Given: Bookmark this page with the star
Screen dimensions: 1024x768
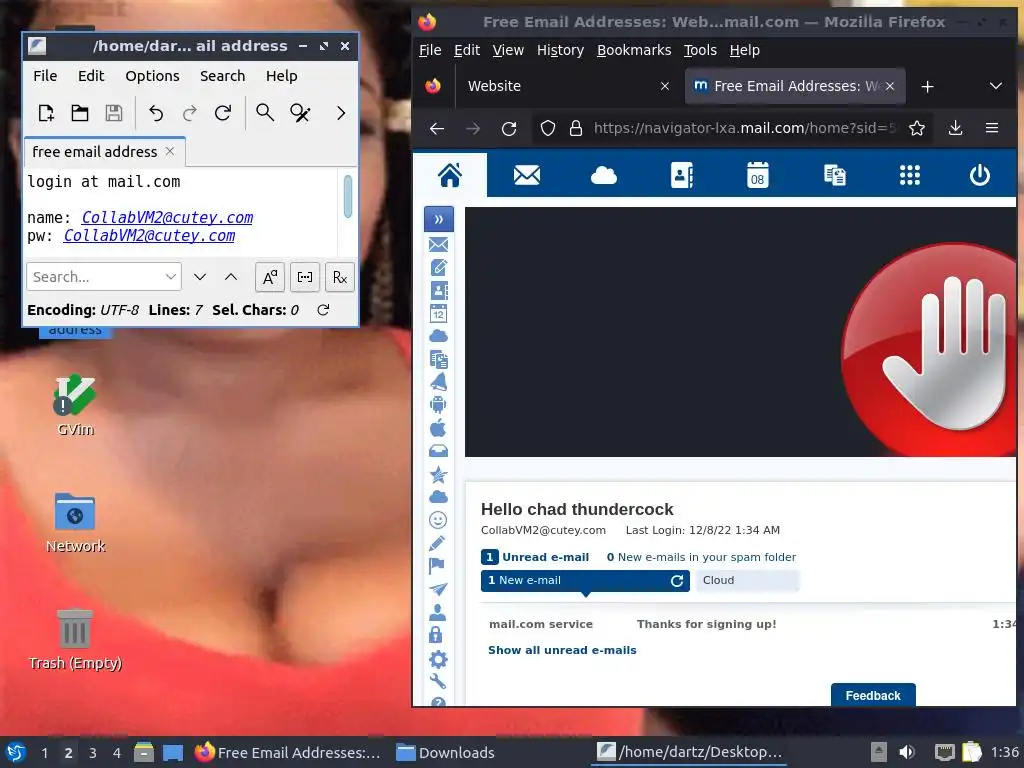Looking at the screenshot, I should pos(917,128).
